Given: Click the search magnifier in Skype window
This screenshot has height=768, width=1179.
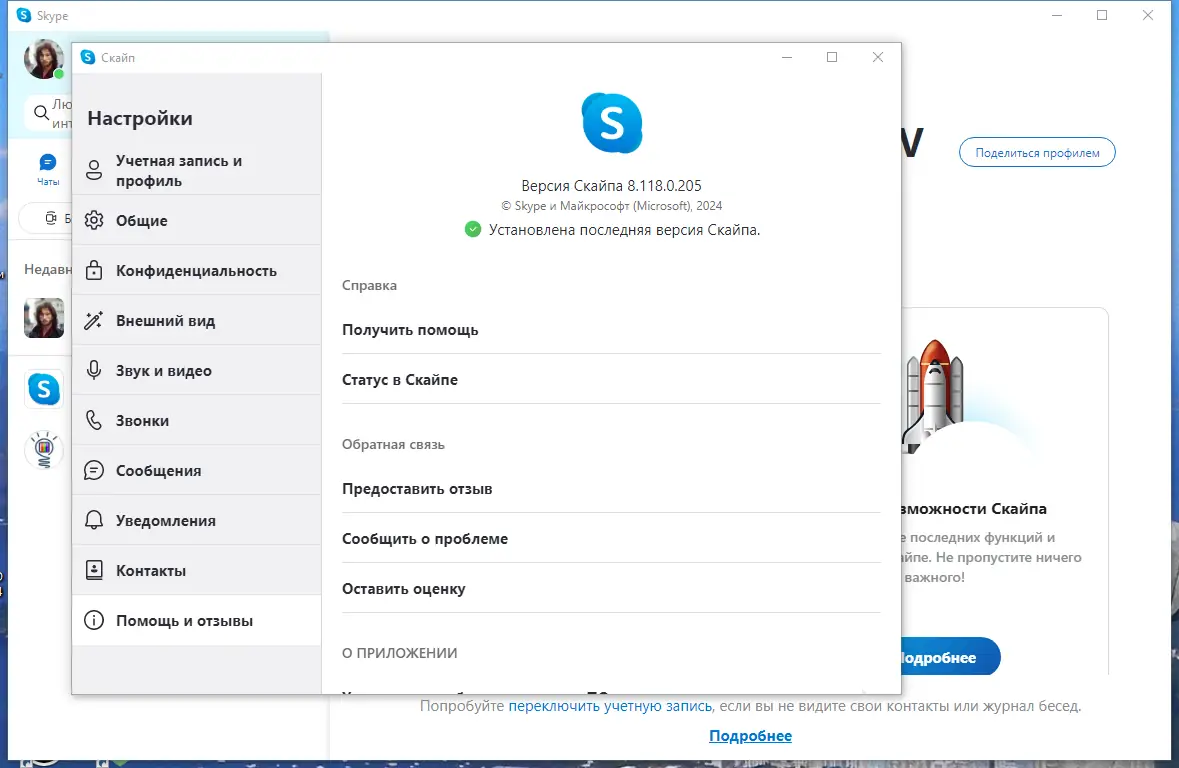Looking at the screenshot, I should [41, 113].
